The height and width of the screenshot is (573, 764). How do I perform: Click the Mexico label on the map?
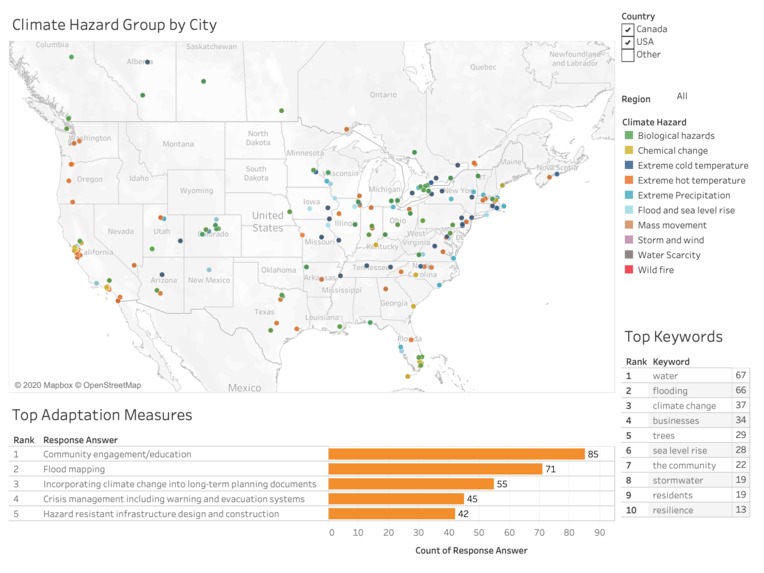(x=245, y=388)
